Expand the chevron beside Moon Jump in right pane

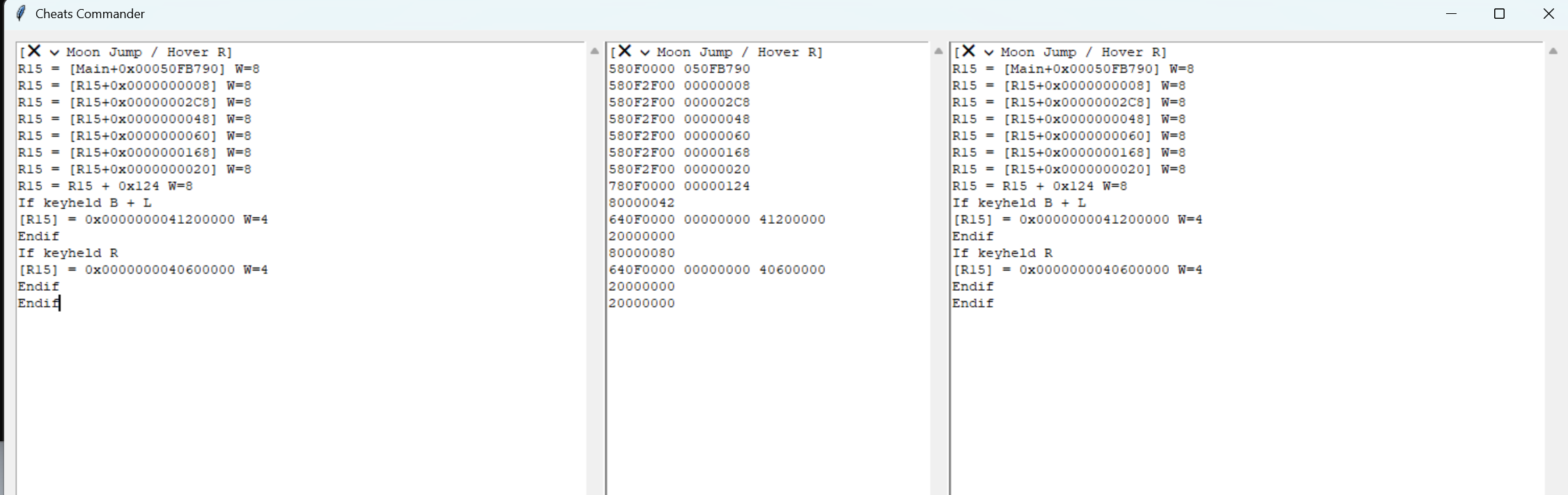988,52
